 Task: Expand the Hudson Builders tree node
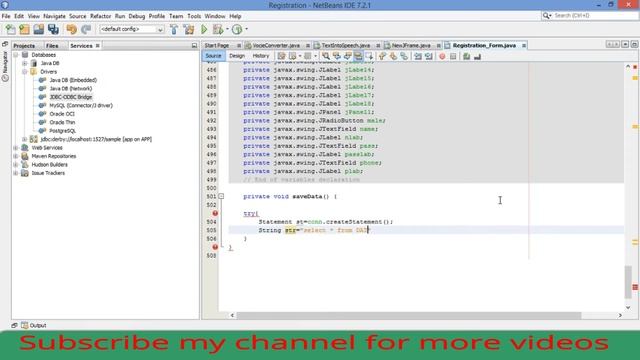tap(16, 164)
